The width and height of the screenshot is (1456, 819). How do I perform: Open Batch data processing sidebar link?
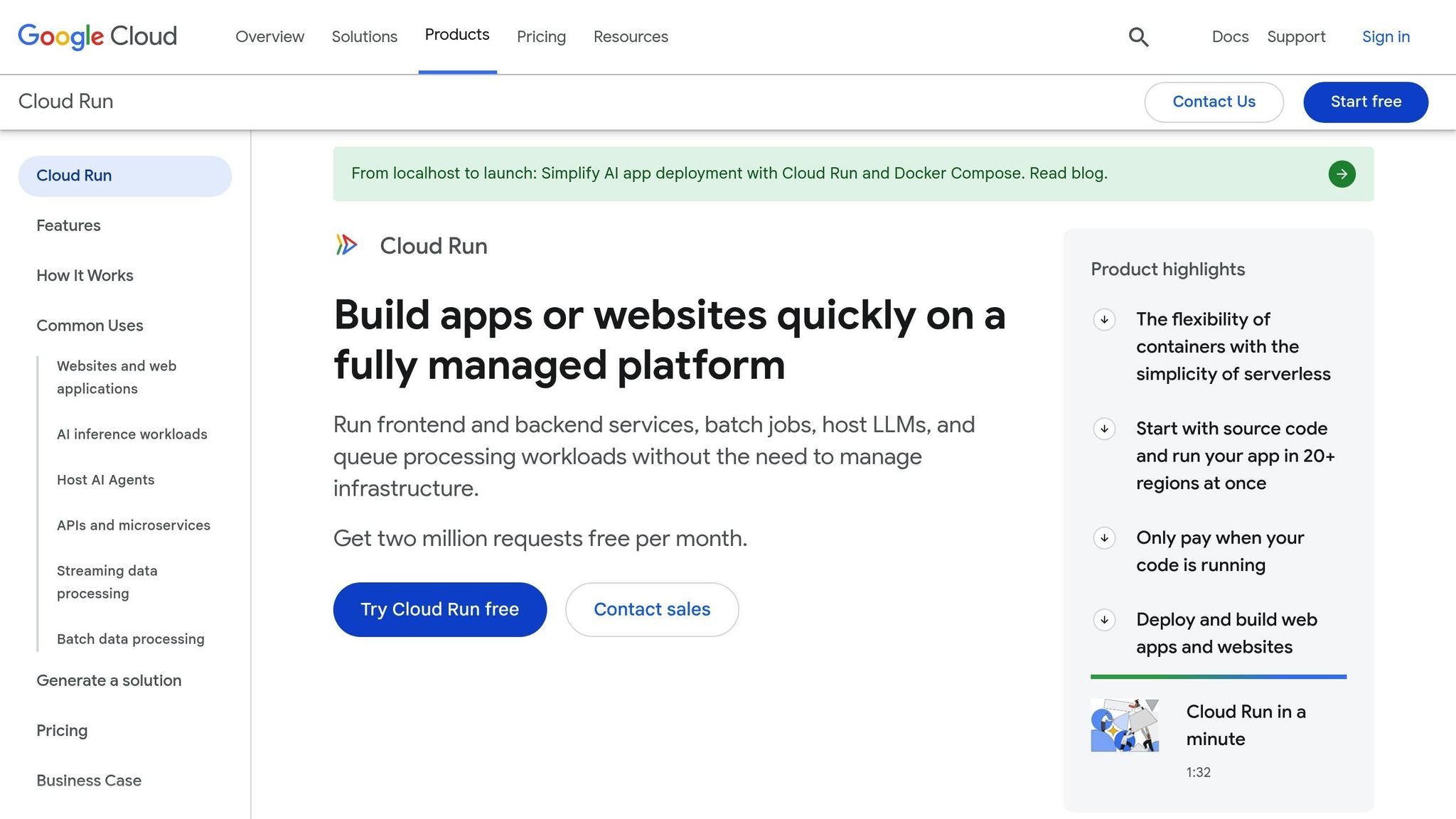(131, 639)
